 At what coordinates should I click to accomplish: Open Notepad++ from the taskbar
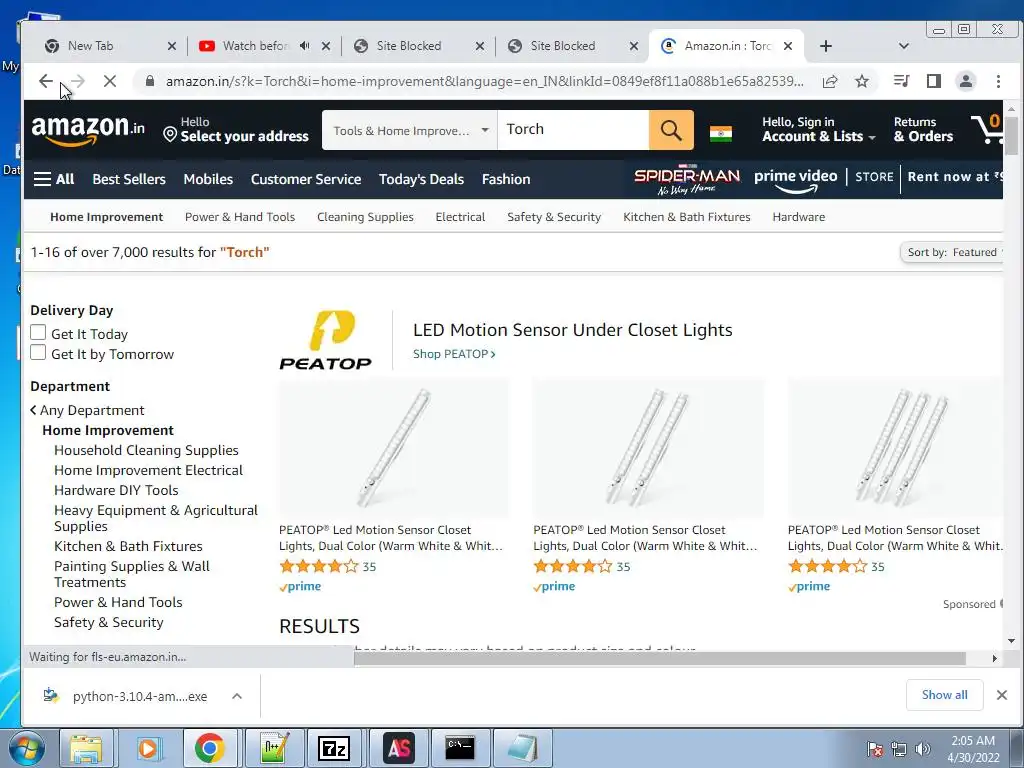[x=272, y=748]
